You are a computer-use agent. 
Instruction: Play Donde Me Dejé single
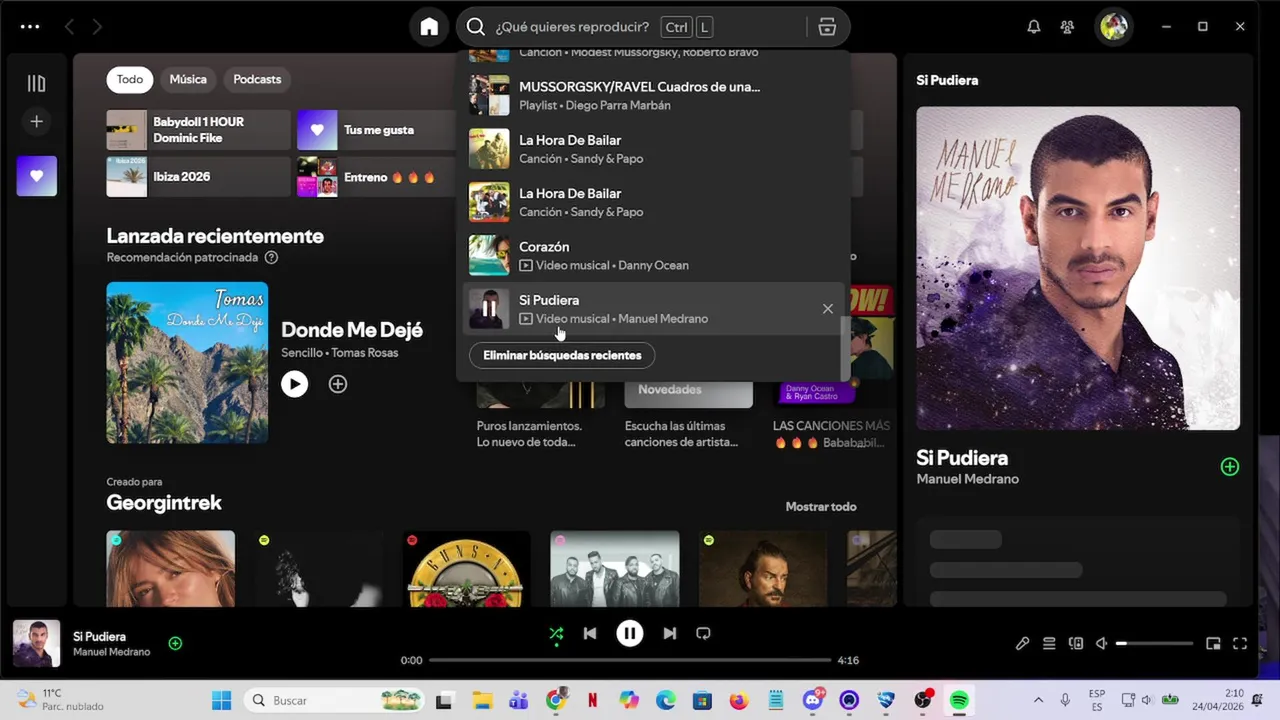tap(294, 384)
